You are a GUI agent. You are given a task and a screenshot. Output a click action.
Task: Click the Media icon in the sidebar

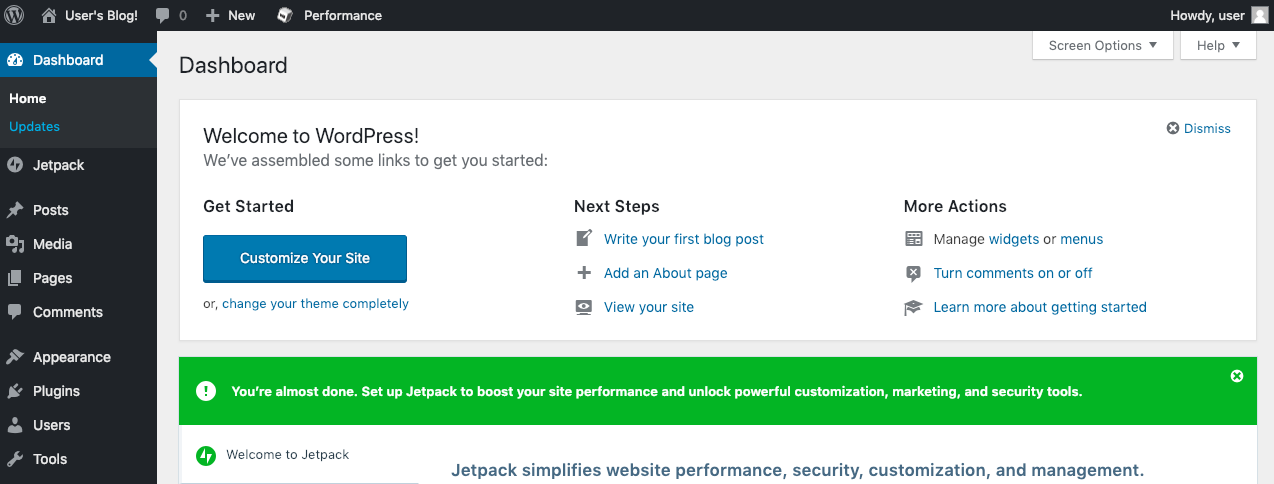coord(15,244)
